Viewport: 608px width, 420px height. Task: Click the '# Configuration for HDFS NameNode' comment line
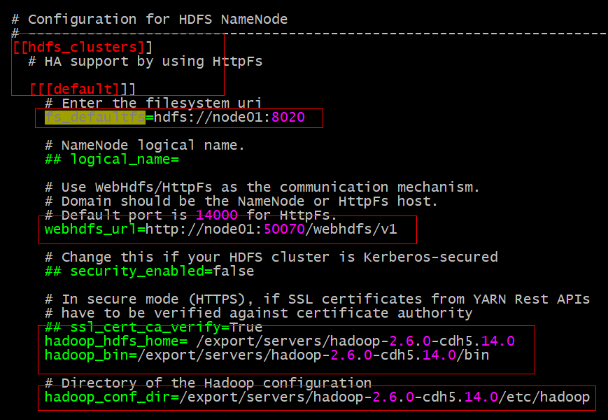tap(150, 19)
